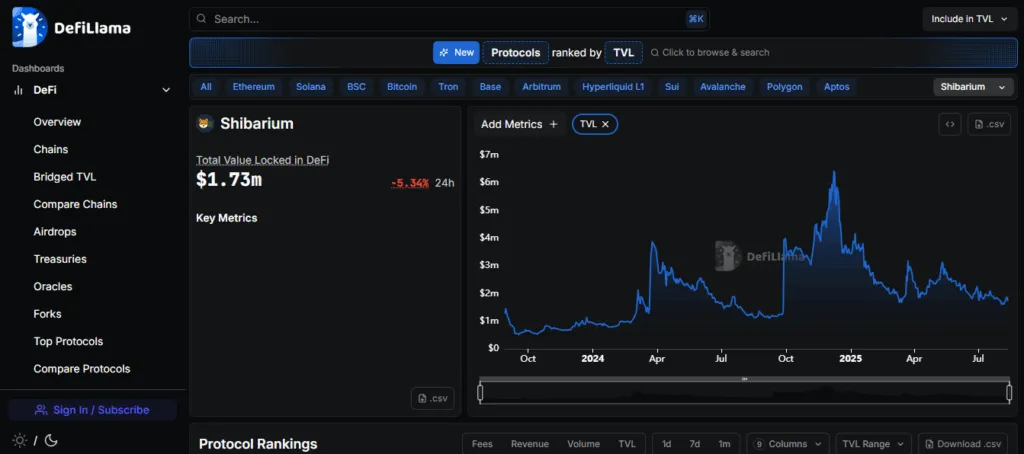The height and width of the screenshot is (454, 1024).
Task: Open the Columns dropdown
Action: 788,444
